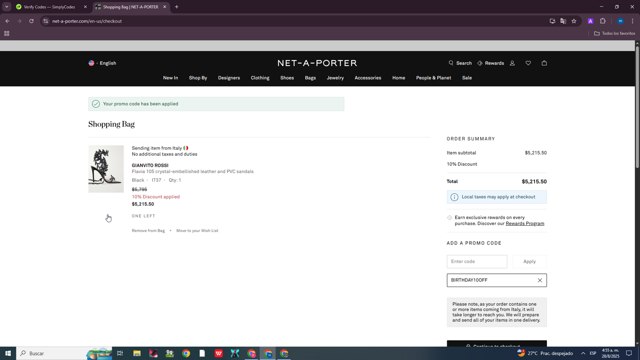Open the Shoes menu

pyautogui.click(x=287, y=78)
